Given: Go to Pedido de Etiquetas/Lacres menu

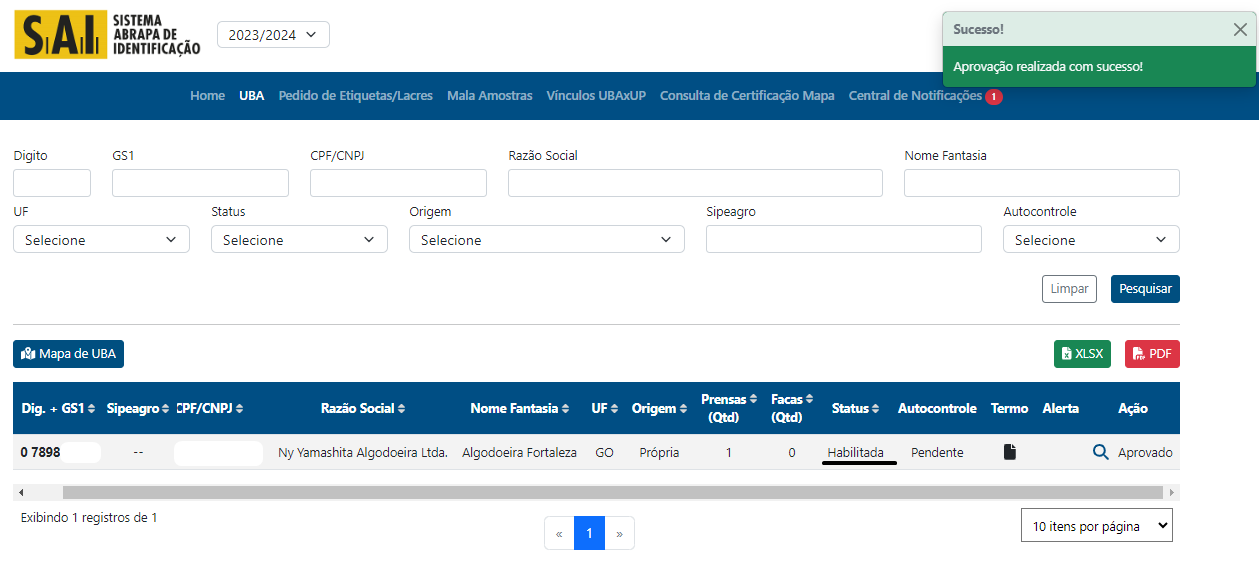Looking at the screenshot, I should 355,96.
